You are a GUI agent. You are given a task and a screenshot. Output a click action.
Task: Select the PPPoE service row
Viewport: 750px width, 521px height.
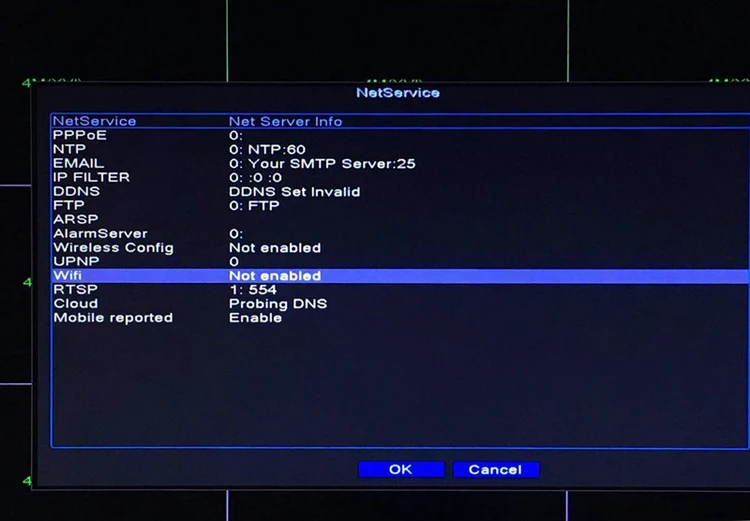pos(400,135)
